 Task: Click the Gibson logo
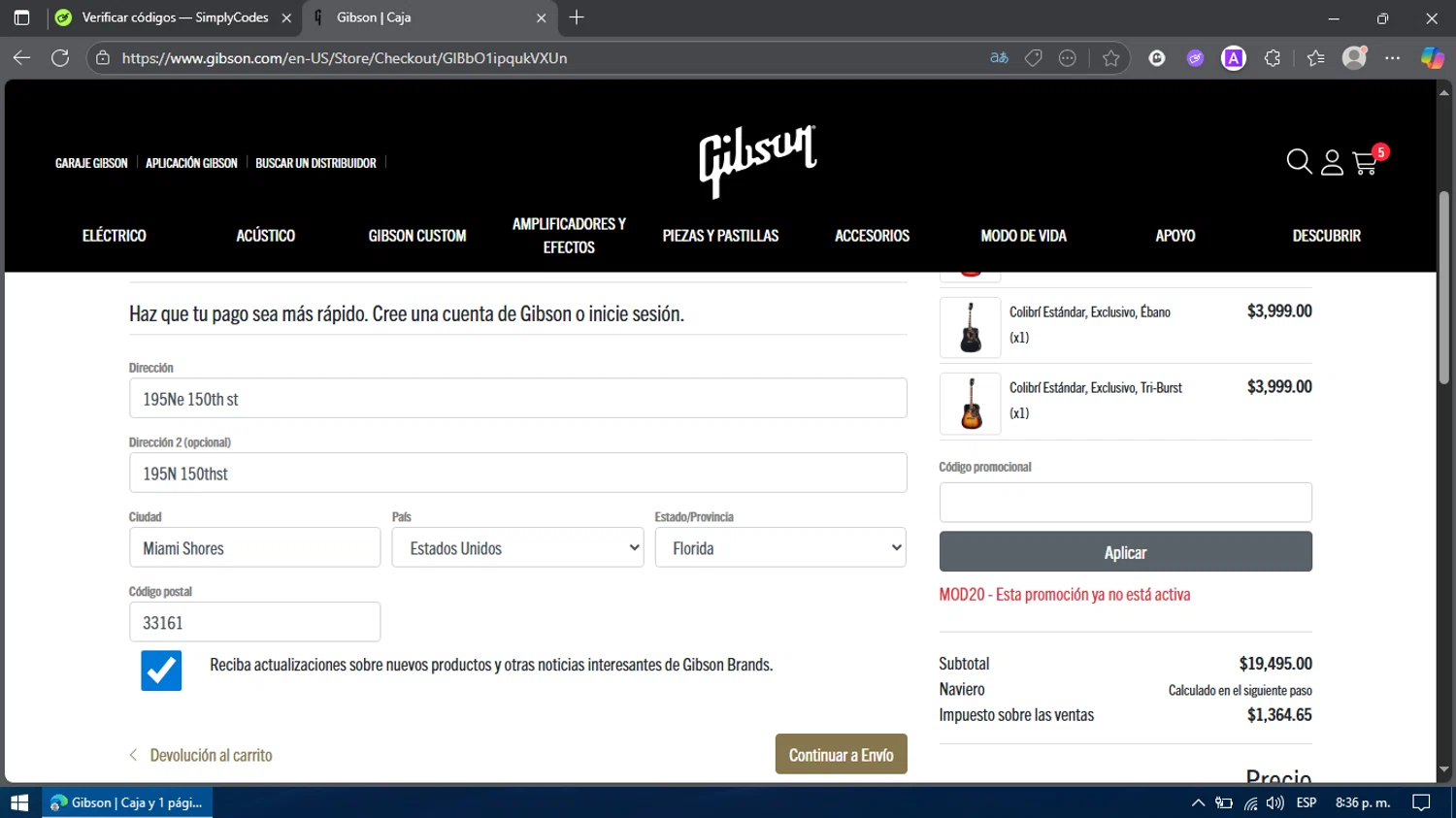click(x=757, y=161)
